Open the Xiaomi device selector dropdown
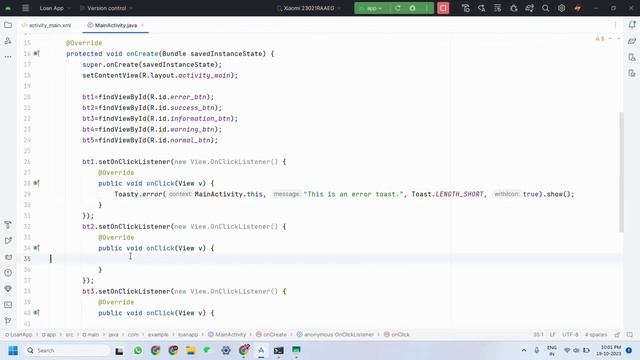The width and height of the screenshot is (640, 360). point(309,8)
